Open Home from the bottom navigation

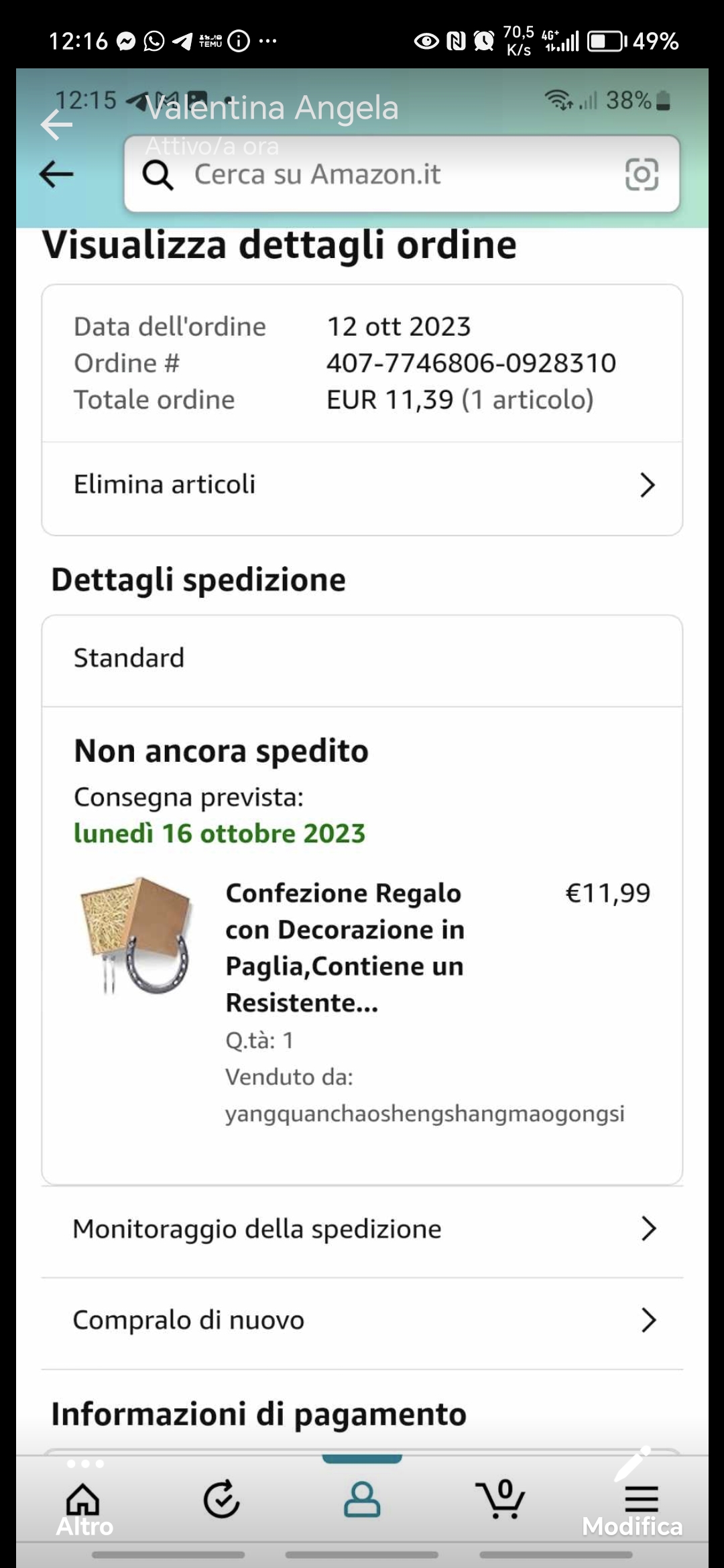pos(83,1498)
